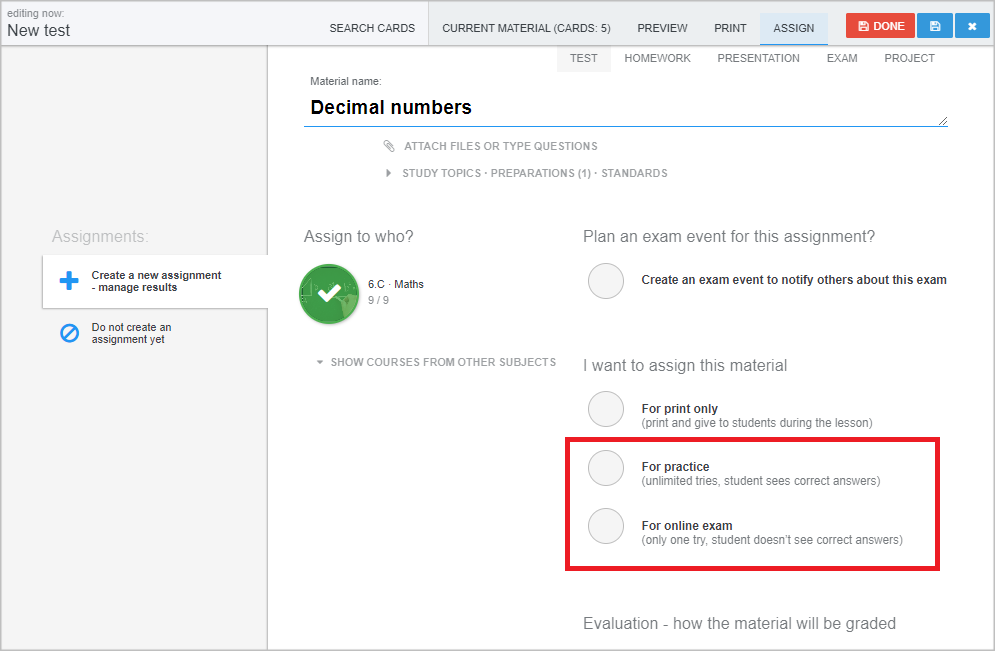Toggle the green 6.C Maths checkmark circle

[x=329, y=294]
